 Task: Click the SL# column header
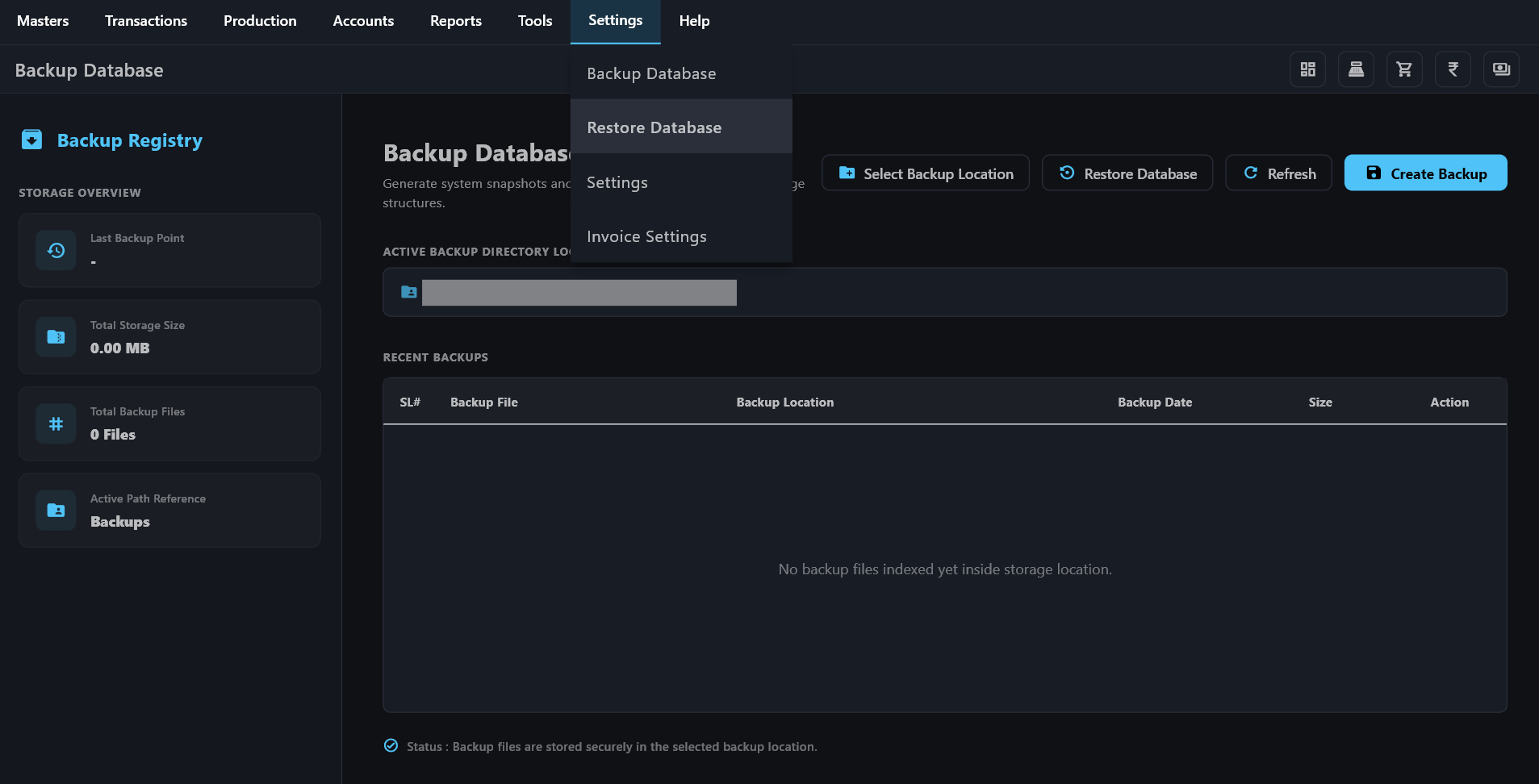410,402
